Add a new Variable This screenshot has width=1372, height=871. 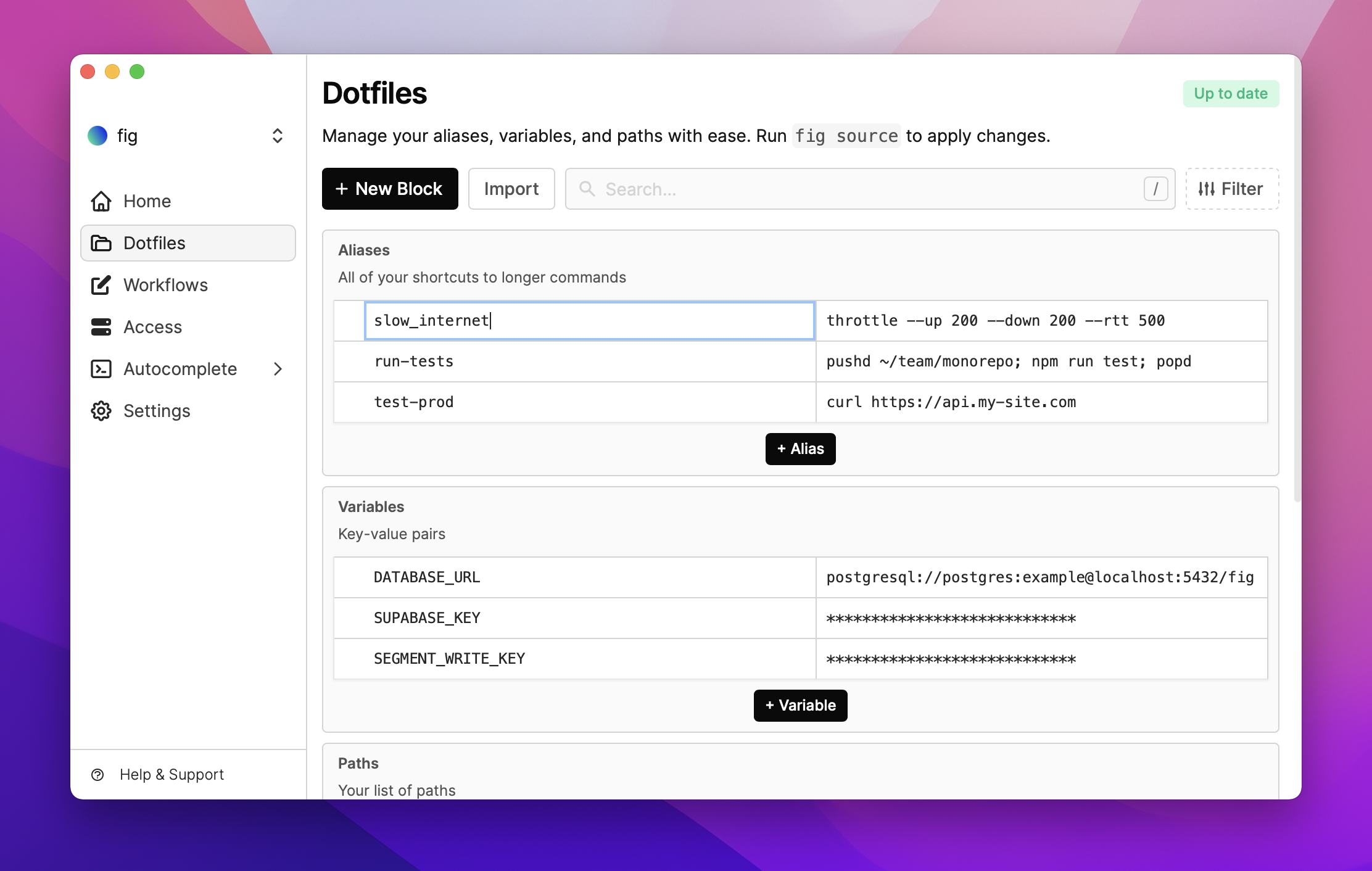tap(800, 706)
